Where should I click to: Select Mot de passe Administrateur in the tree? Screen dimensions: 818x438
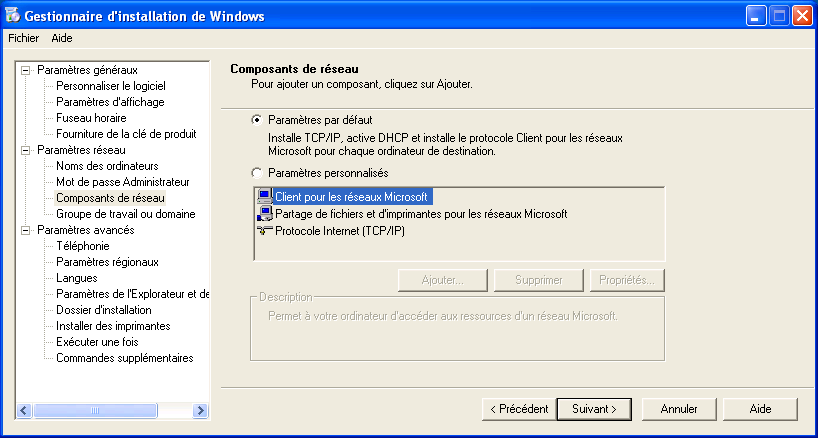coord(123,182)
